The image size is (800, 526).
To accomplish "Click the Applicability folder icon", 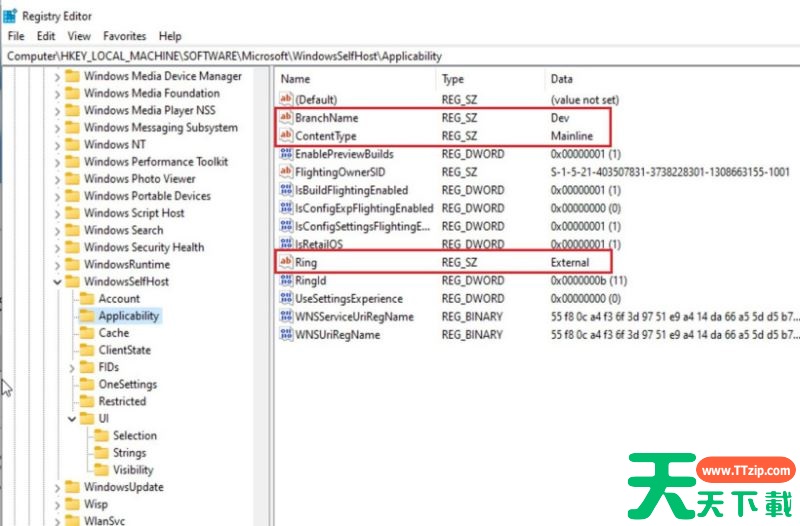I will (87, 316).
